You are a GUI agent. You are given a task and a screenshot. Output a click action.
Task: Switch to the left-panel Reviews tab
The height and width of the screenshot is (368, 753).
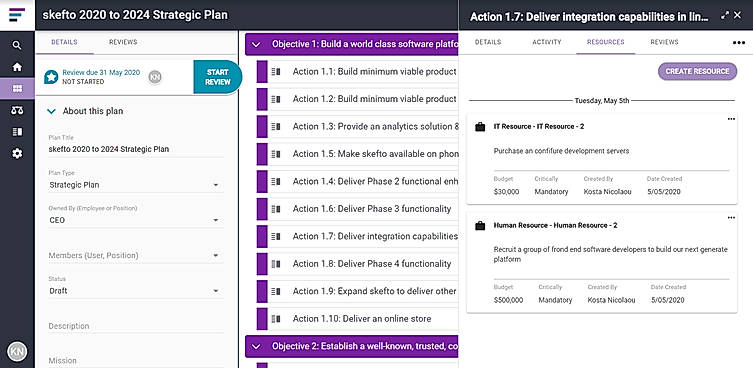pos(123,42)
